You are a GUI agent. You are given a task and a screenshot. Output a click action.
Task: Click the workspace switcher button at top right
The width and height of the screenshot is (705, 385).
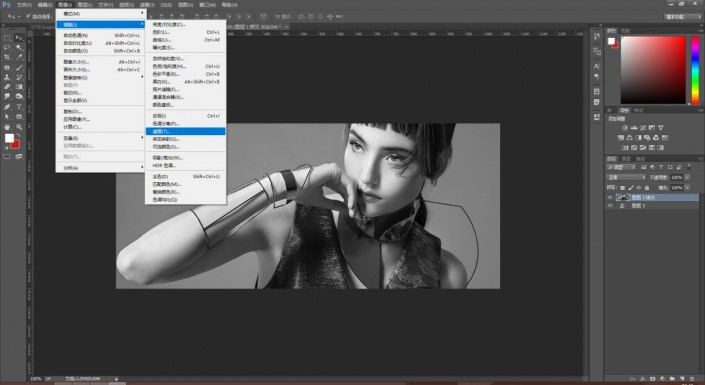click(x=683, y=16)
